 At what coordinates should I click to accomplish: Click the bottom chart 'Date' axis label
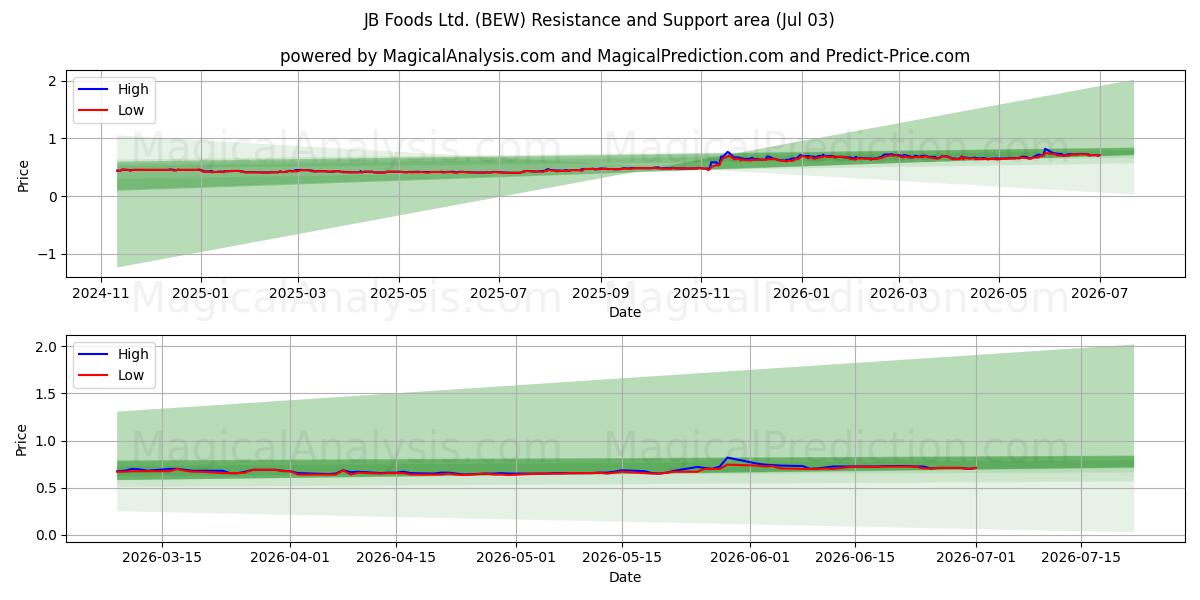coord(625,577)
